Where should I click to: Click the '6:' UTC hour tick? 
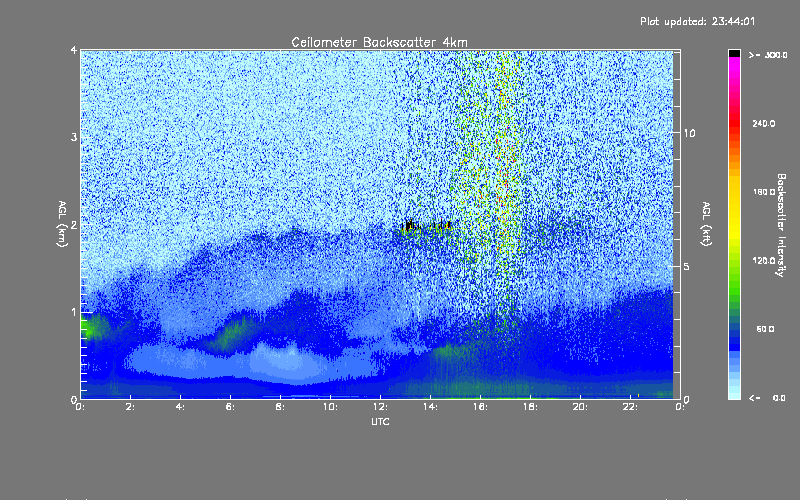point(230,407)
